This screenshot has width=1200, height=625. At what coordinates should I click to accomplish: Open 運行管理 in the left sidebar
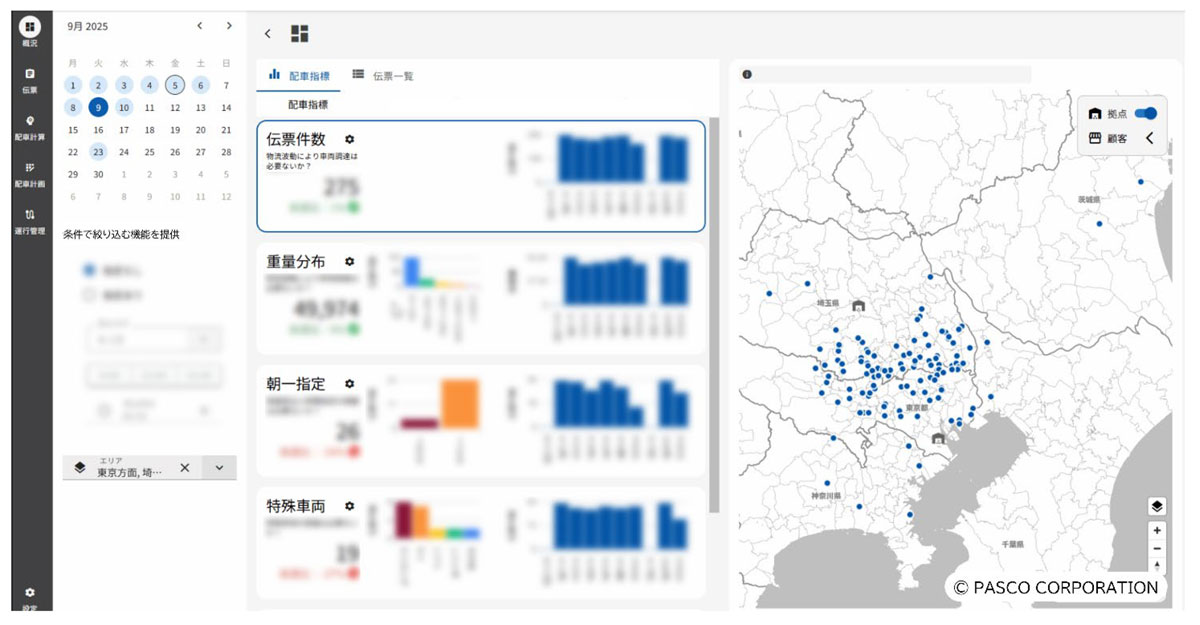30,219
